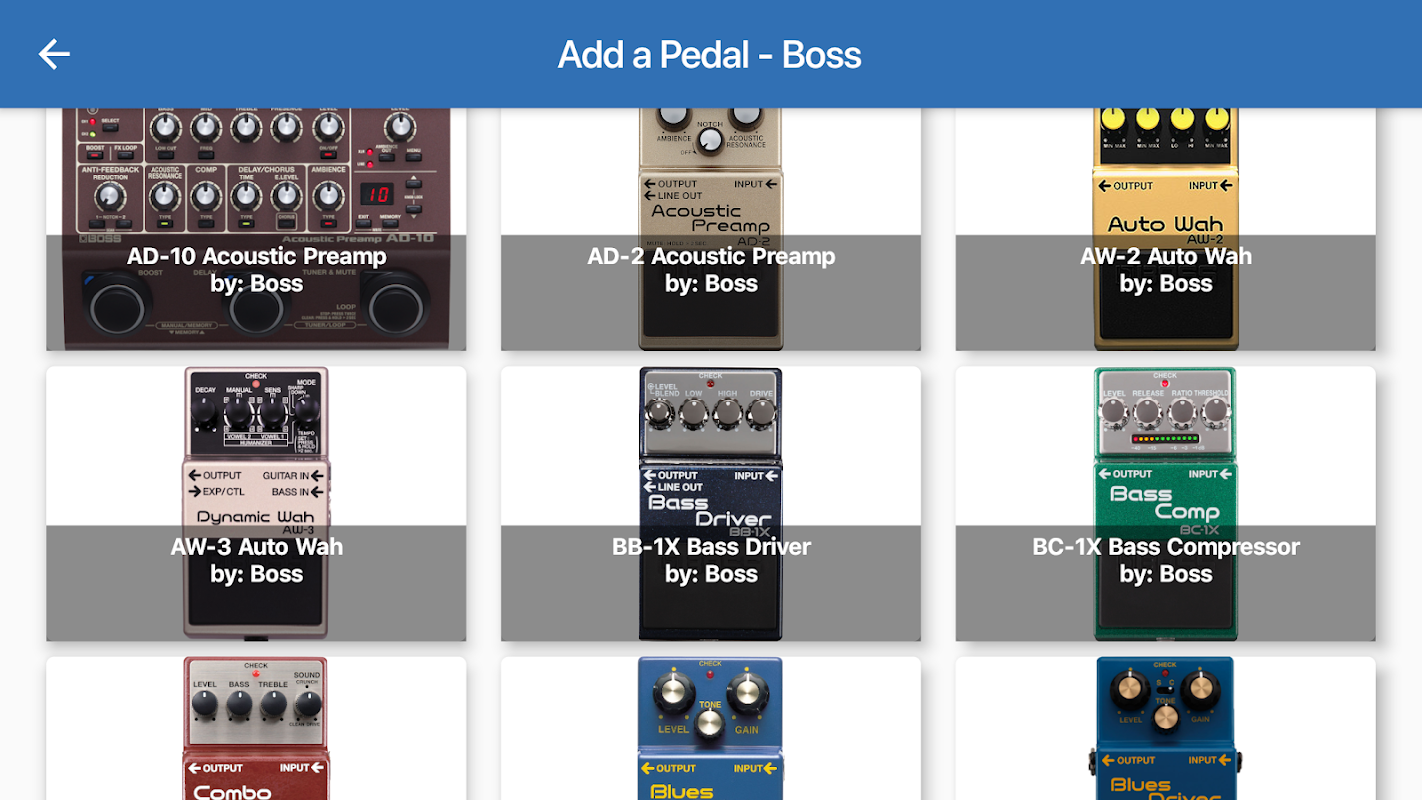Screen dimensions: 1422x800
Task: Choose the BC-1X Bass Compressor pedal
Action: pos(1165,503)
